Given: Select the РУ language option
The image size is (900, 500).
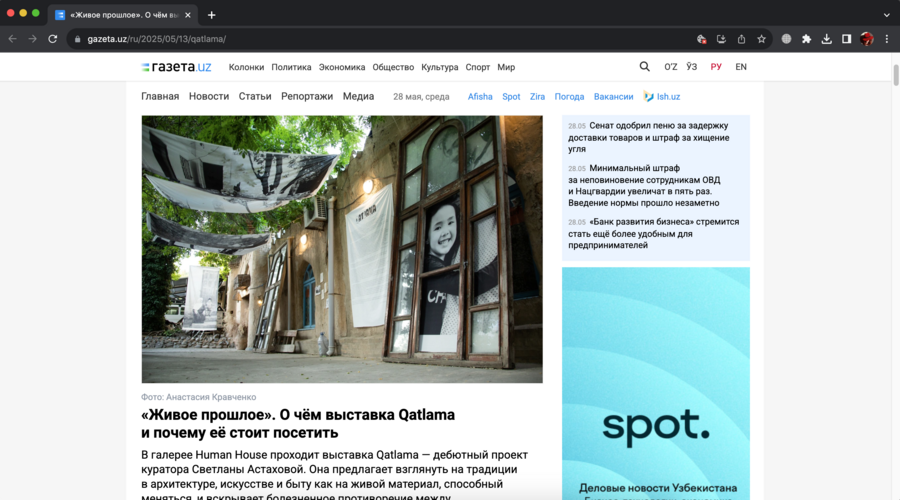Looking at the screenshot, I should click(x=716, y=67).
